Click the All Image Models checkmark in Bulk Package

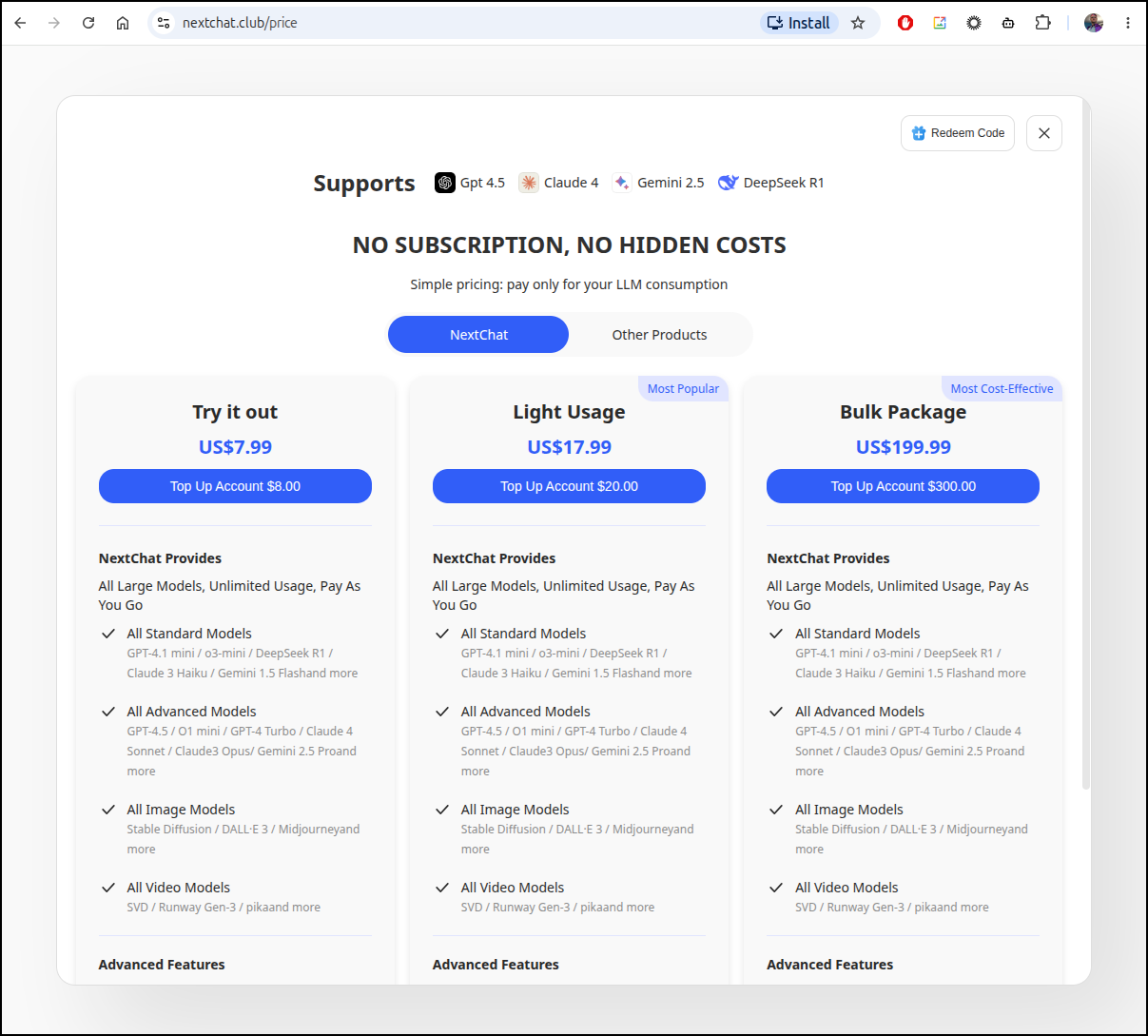[776, 810]
